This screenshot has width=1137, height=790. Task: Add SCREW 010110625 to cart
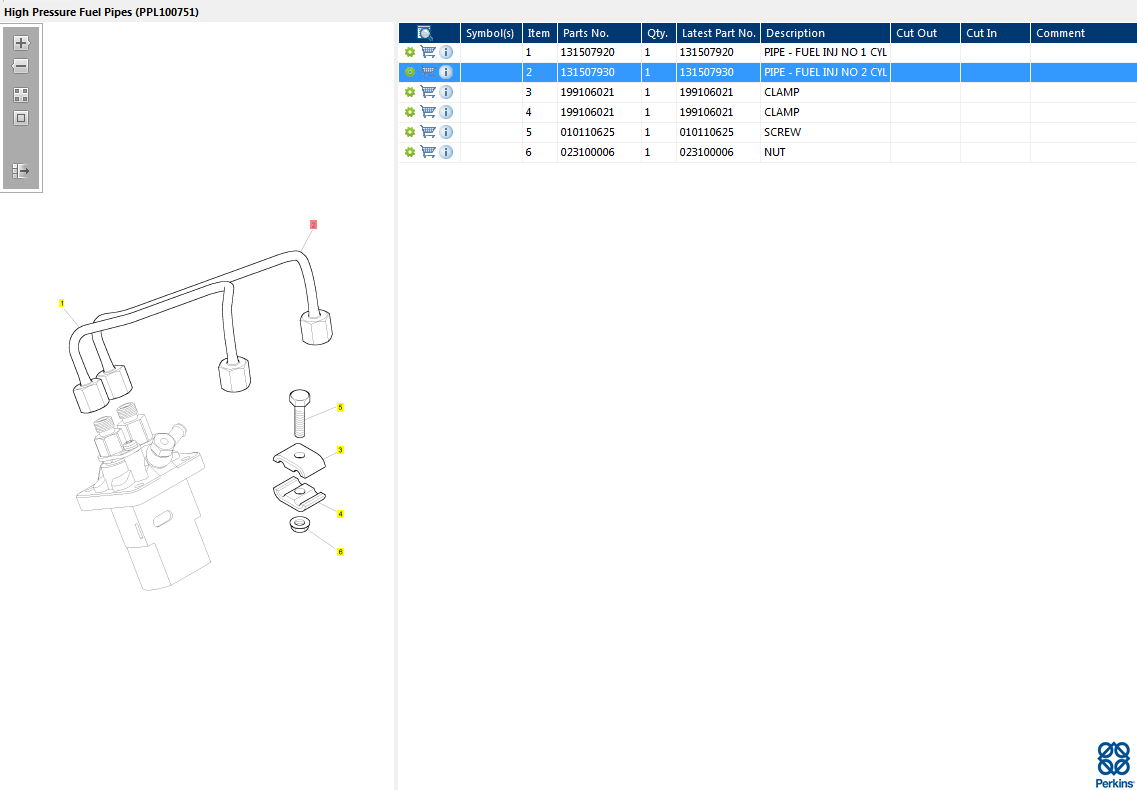click(428, 132)
